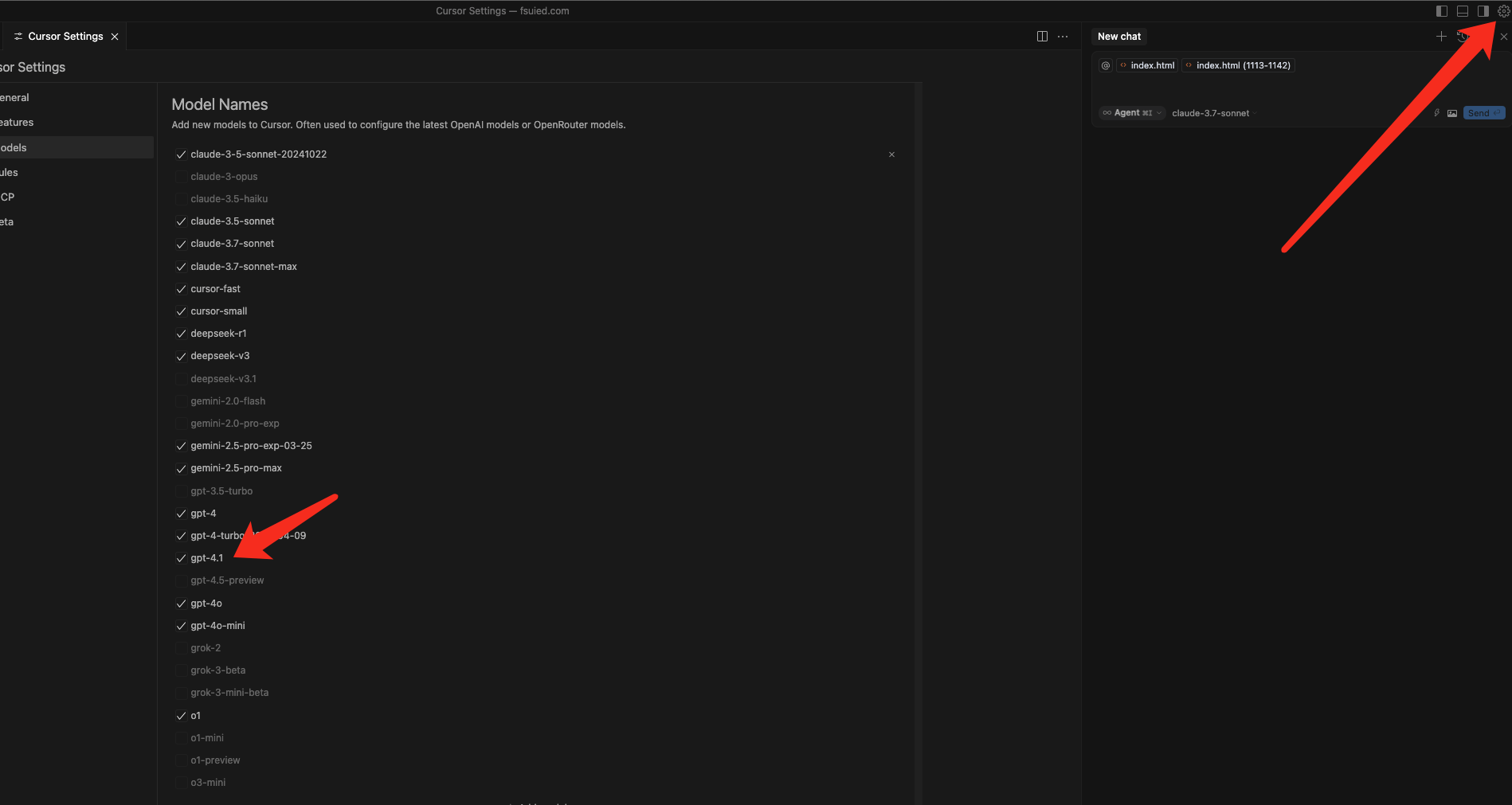Enable the gpt-4.5-preview model
The width and height of the screenshot is (1512, 805).
coord(181,580)
